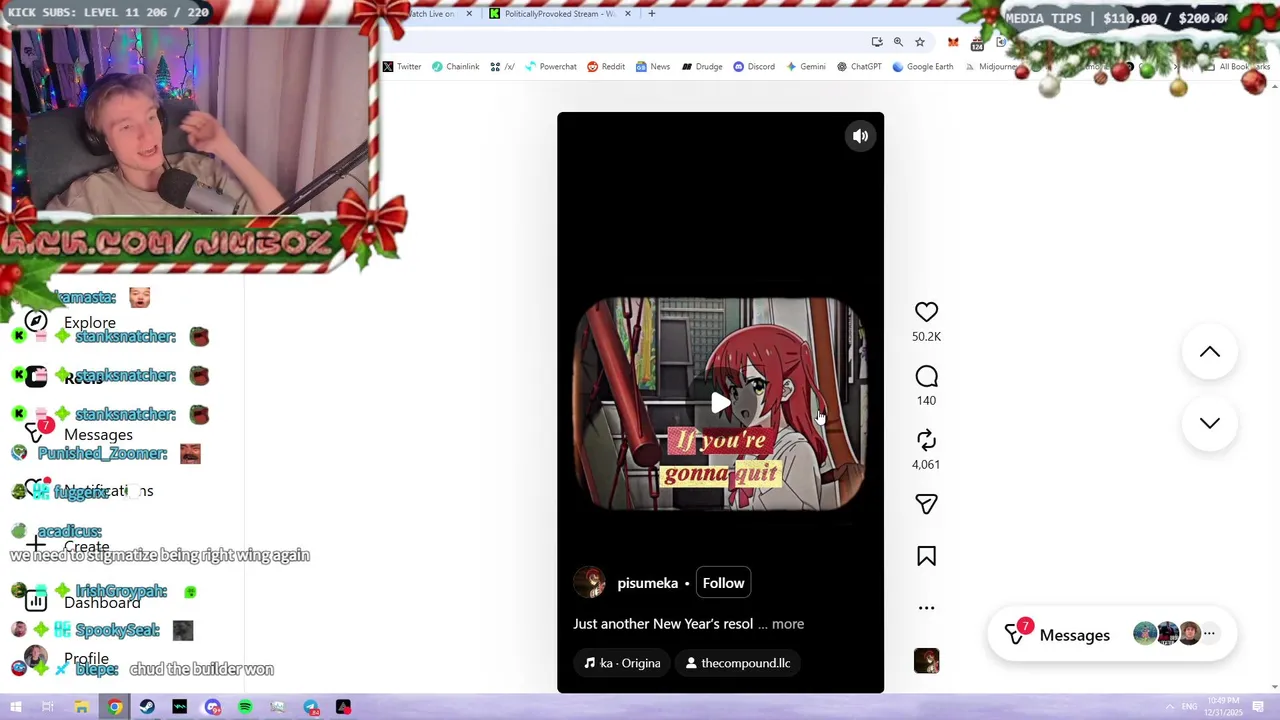Viewport: 1280px width, 720px height.
Task: Open the Twitter bookmark
Action: point(402,67)
